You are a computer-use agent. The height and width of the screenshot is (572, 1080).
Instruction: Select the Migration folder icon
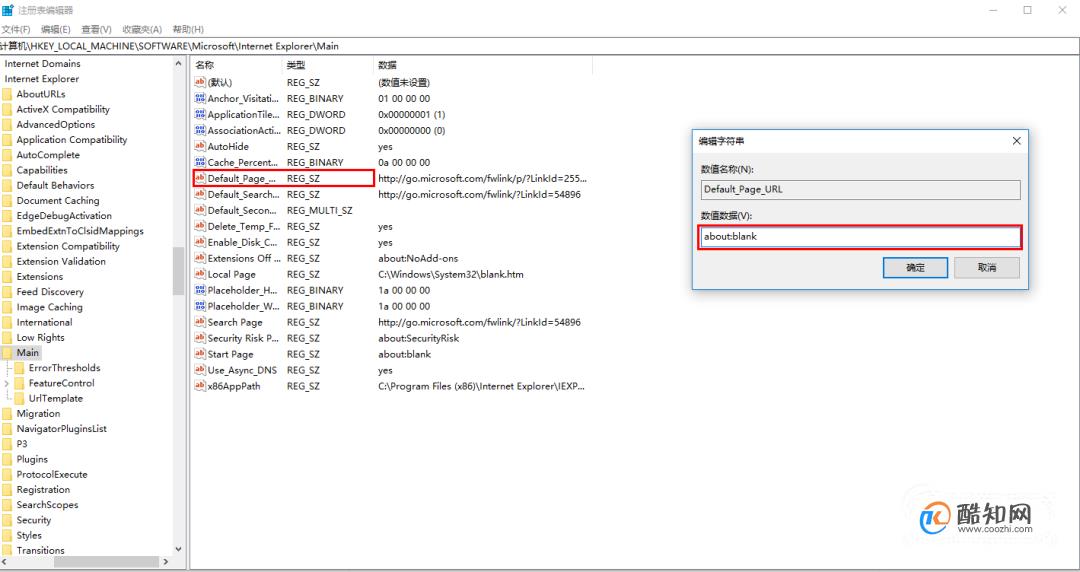point(8,413)
